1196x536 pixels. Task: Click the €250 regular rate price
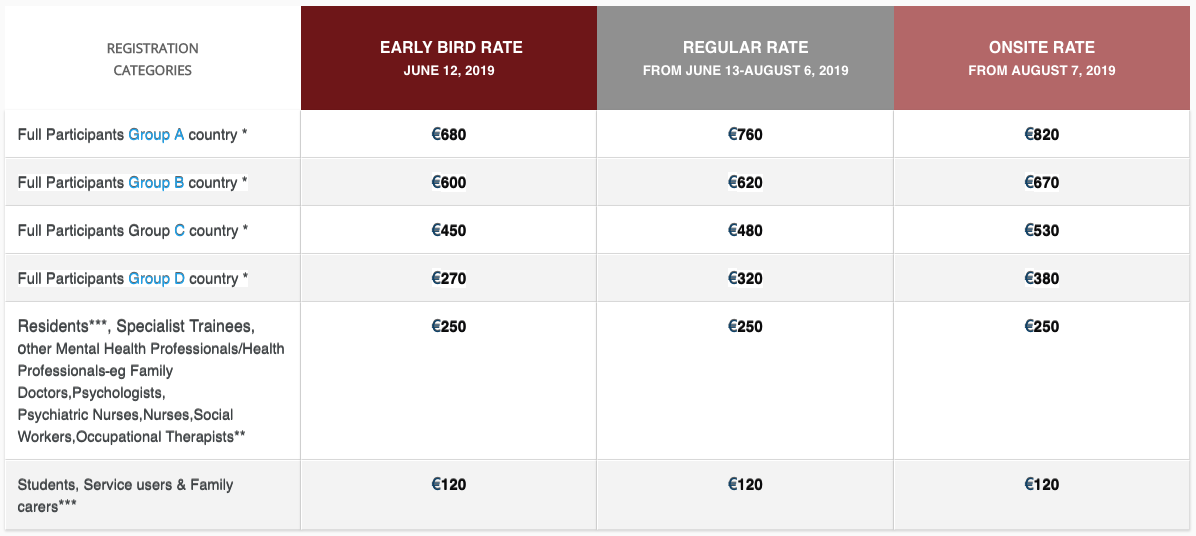click(x=745, y=327)
